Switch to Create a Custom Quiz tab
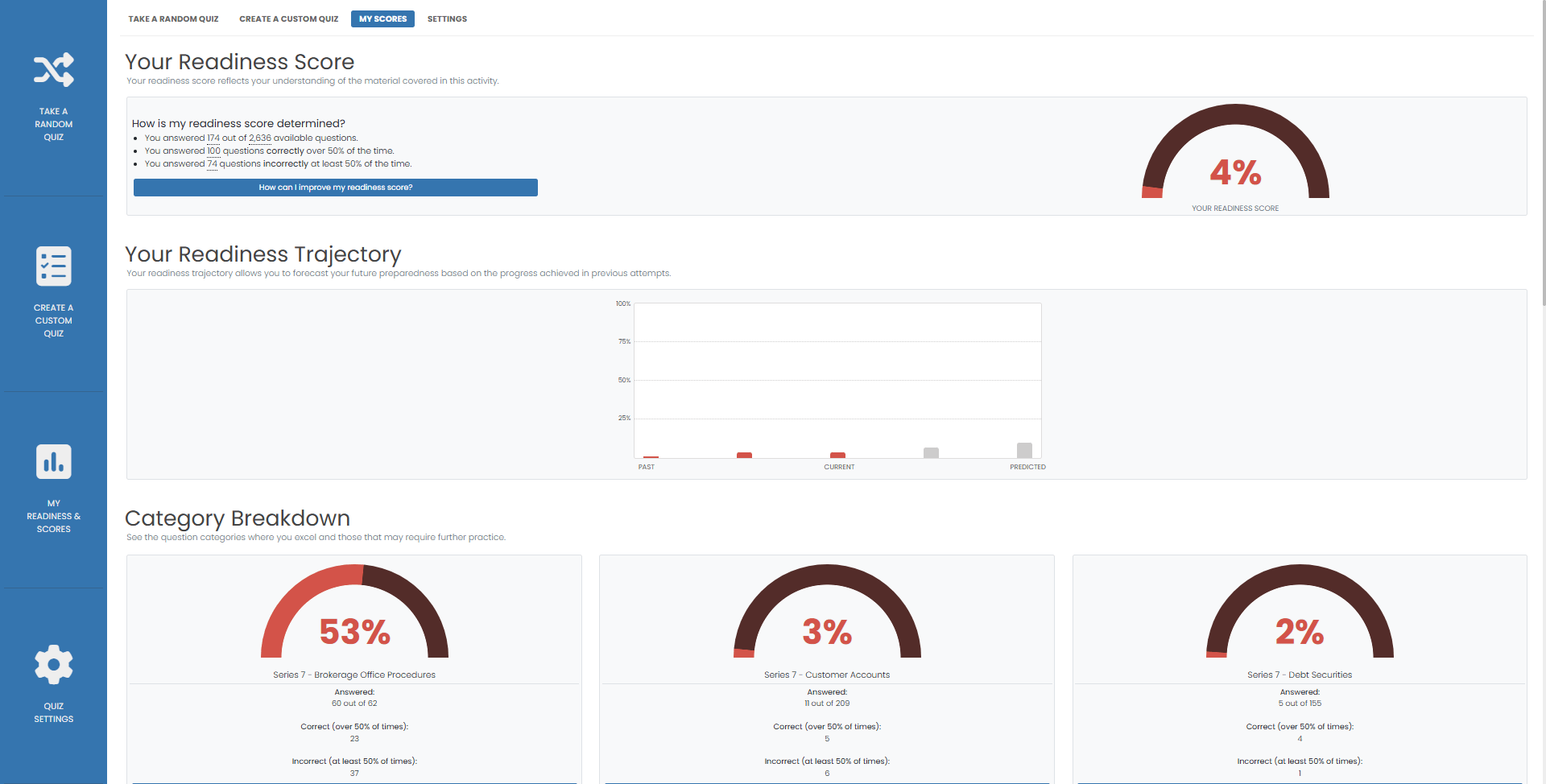1546x784 pixels. pos(288,19)
